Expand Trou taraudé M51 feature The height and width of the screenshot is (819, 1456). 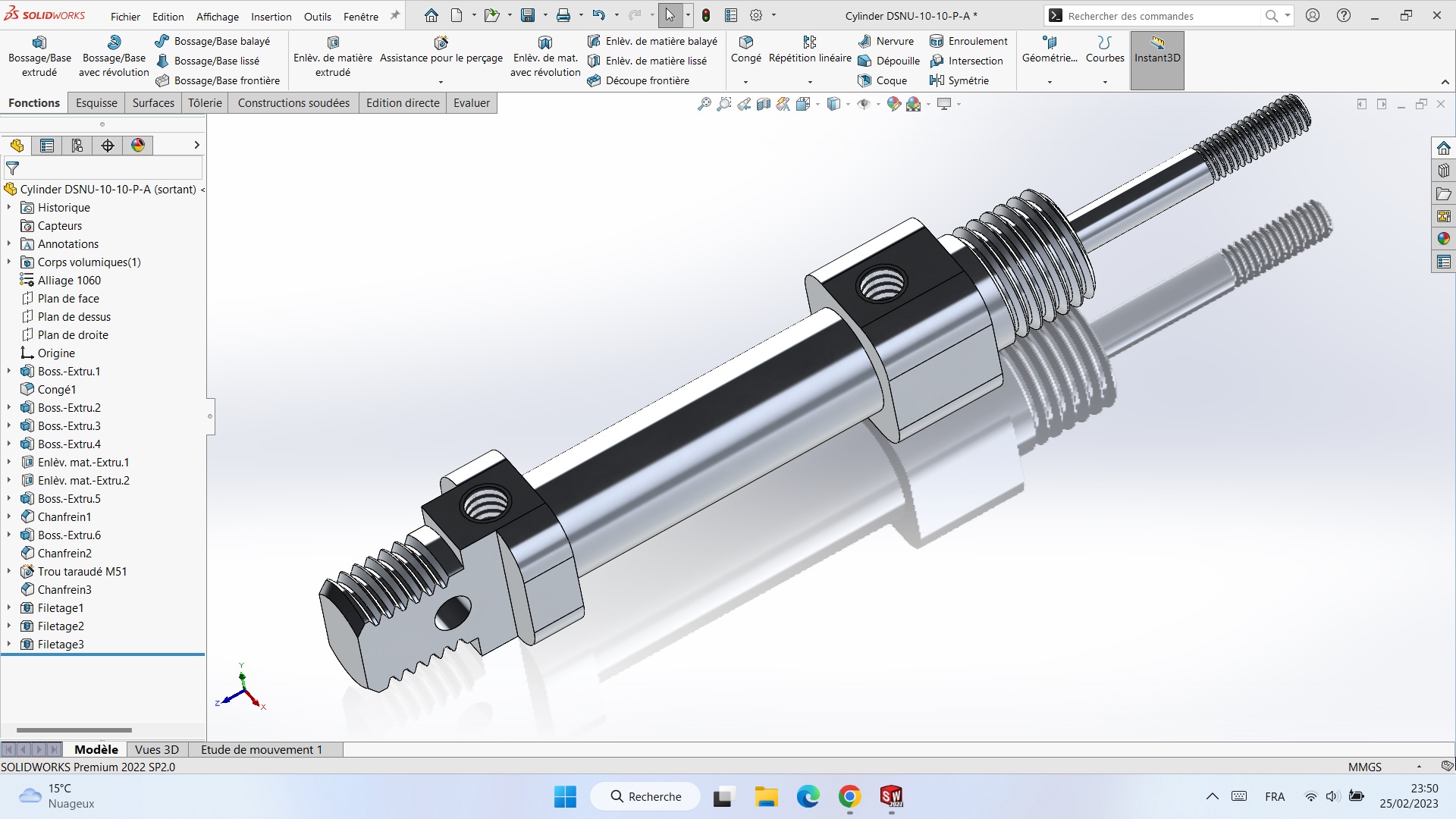9,572
